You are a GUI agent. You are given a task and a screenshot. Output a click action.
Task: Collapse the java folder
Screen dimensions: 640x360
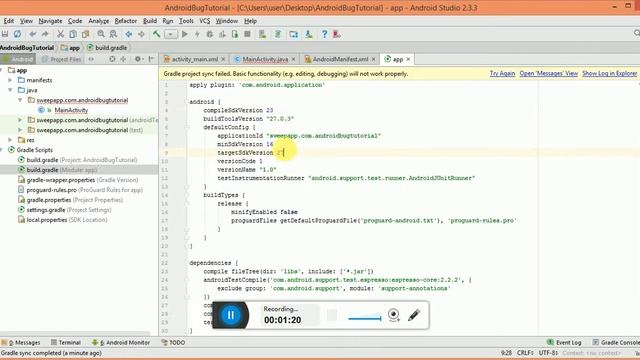(10, 90)
